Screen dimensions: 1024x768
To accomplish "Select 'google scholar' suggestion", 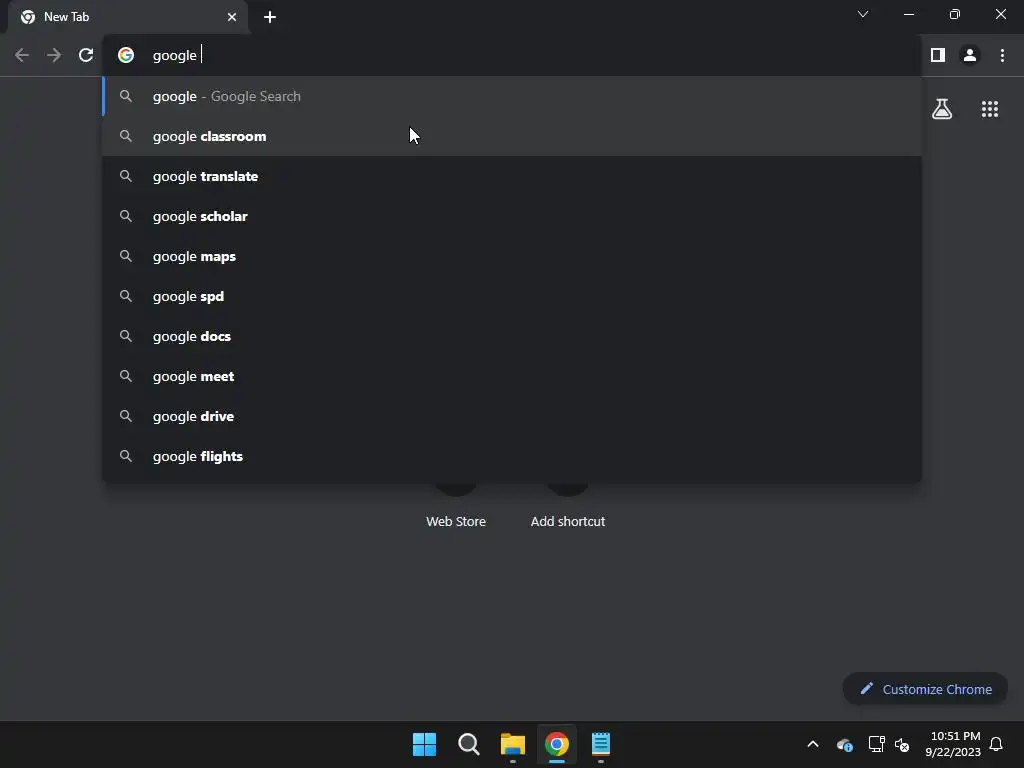I will click(512, 216).
